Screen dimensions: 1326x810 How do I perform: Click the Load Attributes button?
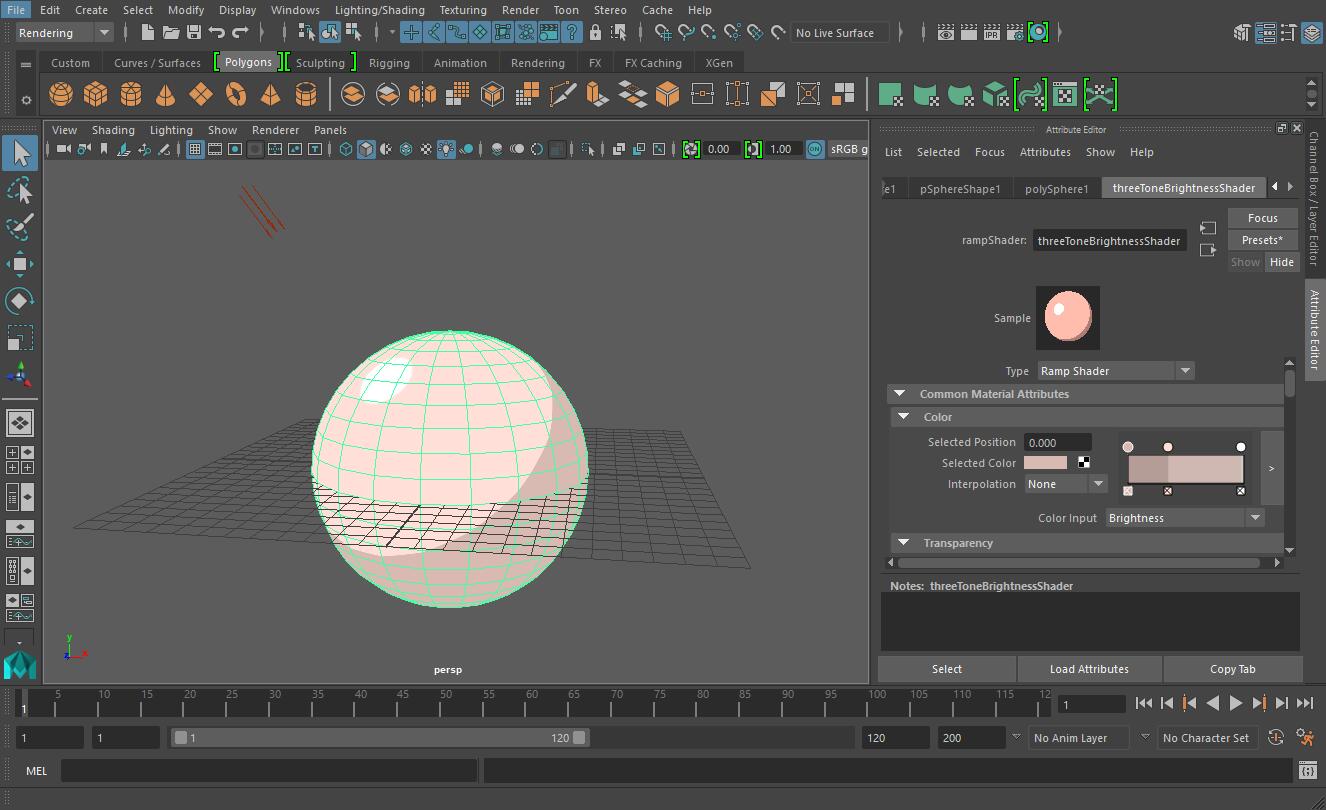pyautogui.click(x=1089, y=669)
